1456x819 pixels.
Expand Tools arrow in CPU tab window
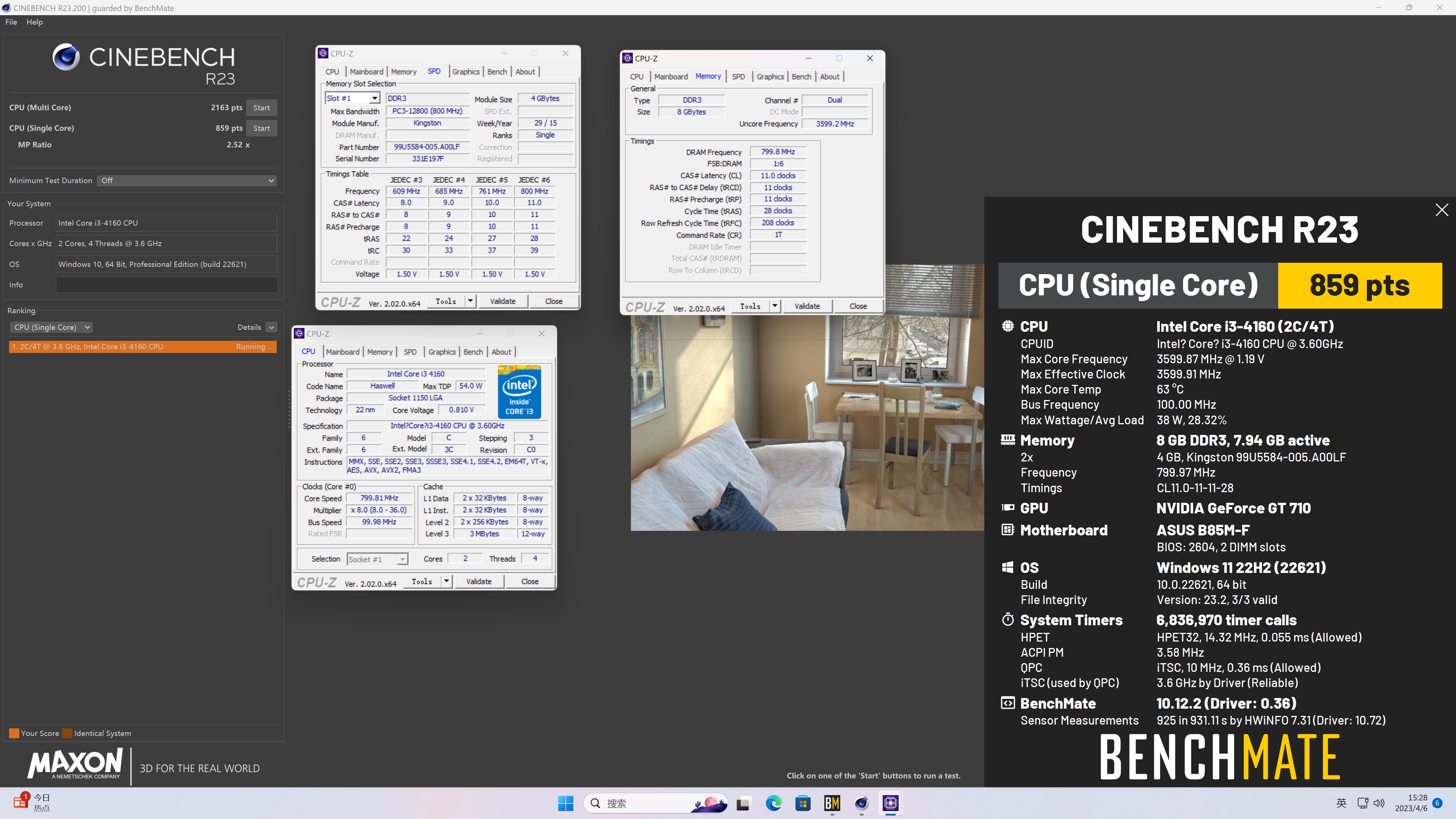click(447, 582)
